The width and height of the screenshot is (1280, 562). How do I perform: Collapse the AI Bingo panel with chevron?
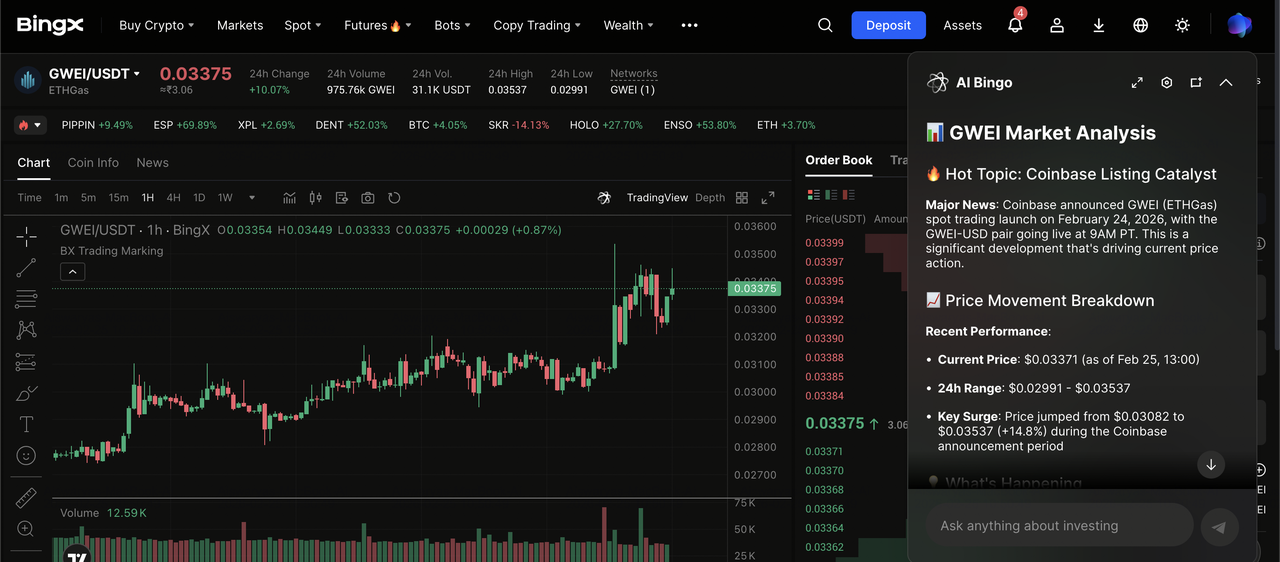1226,83
